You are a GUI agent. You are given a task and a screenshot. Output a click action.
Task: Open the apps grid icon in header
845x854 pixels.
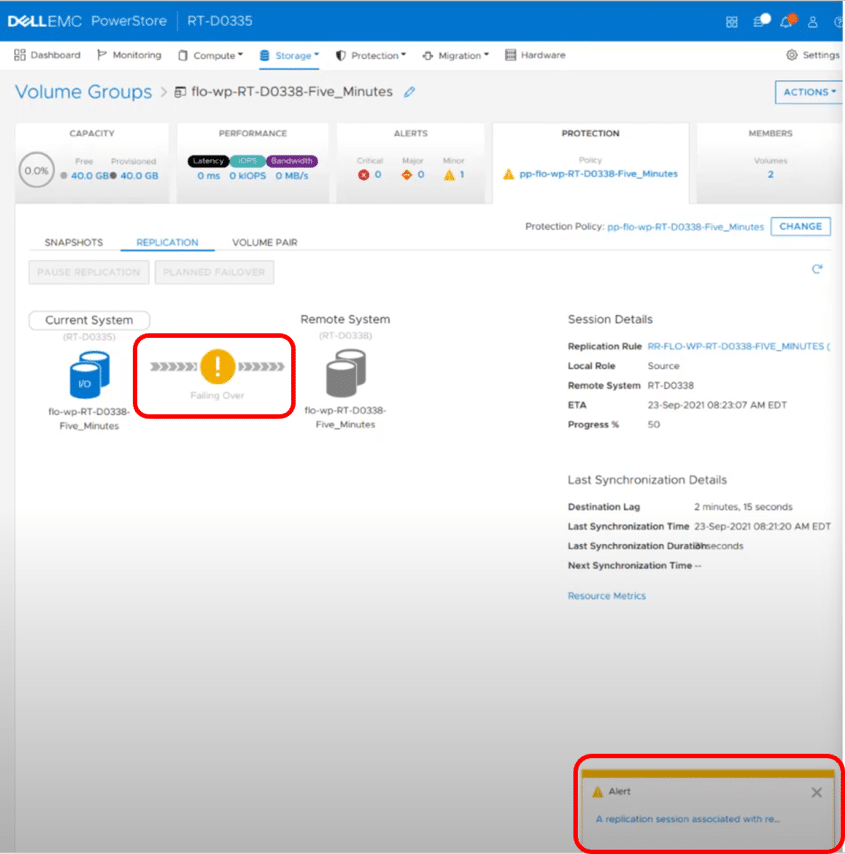[x=732, y=22]
